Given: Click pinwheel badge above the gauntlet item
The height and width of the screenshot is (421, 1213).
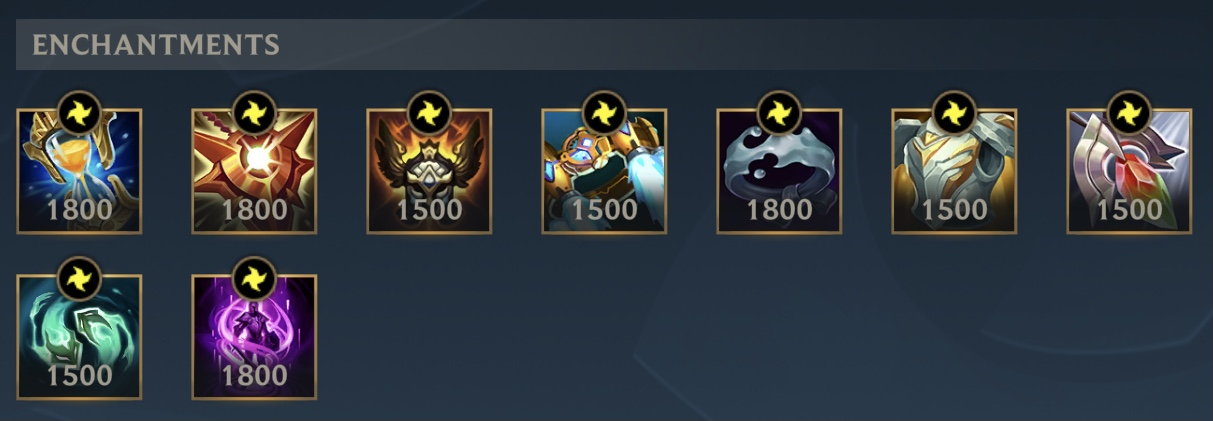Looking at the screenshot, I should tap(604, 112).
